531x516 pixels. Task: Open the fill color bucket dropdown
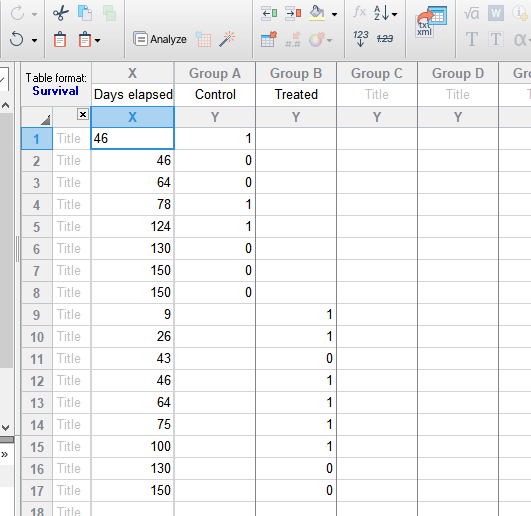(335, 14)
